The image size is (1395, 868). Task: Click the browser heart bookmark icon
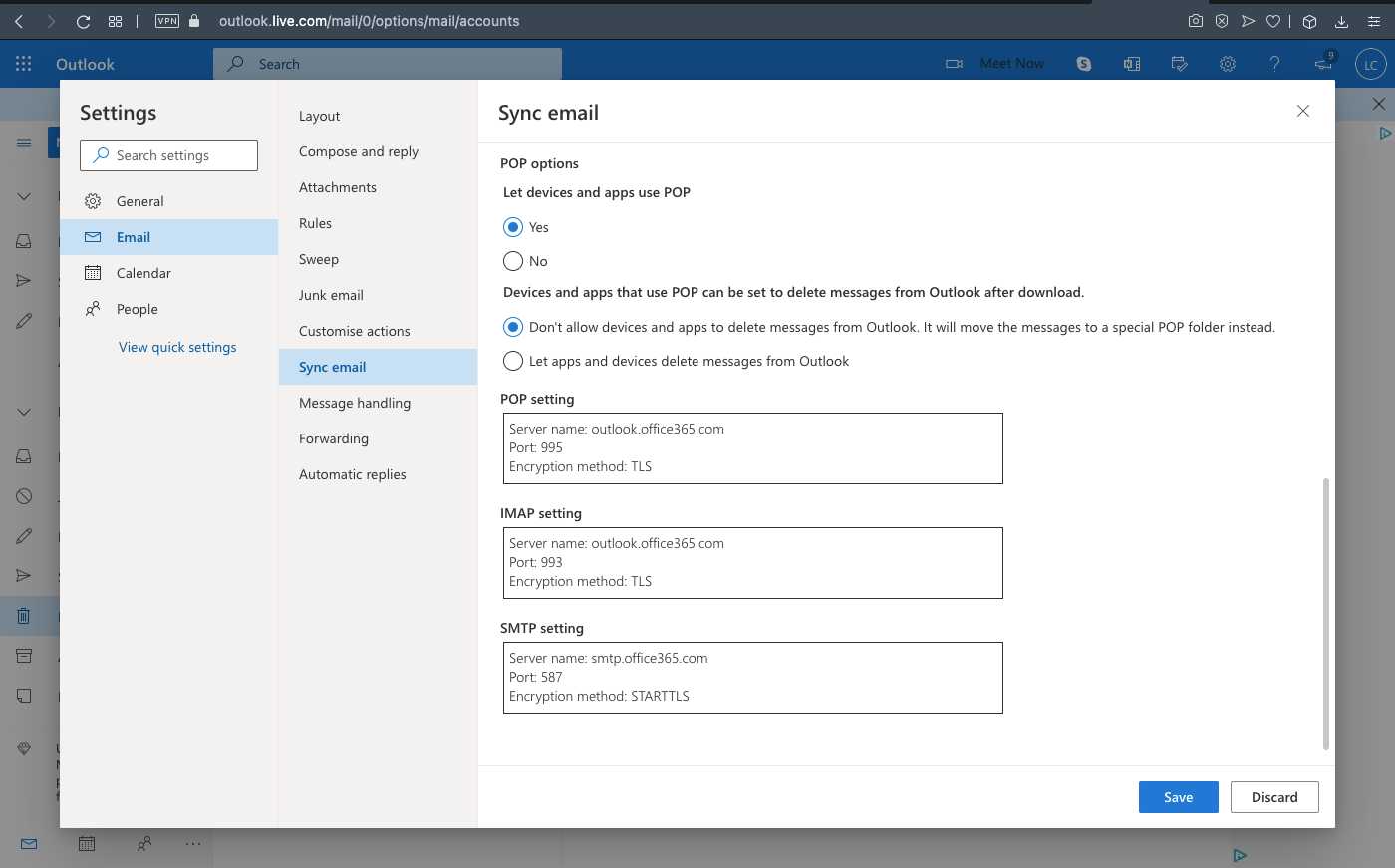(x=1273, y=21)
